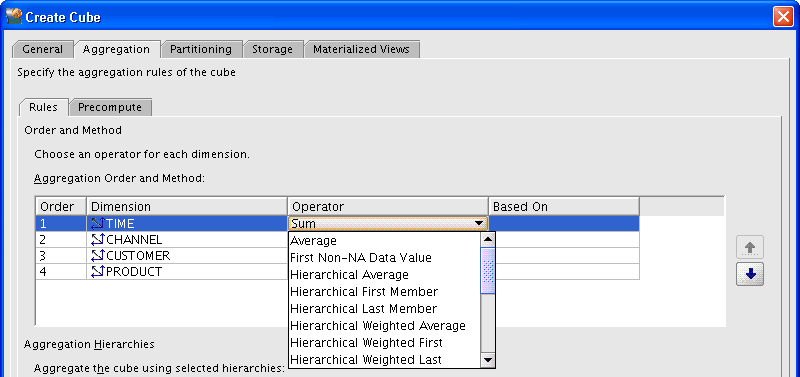Click the Dimension column header
The image size is (800, 377).
click(x=187, y=207)
